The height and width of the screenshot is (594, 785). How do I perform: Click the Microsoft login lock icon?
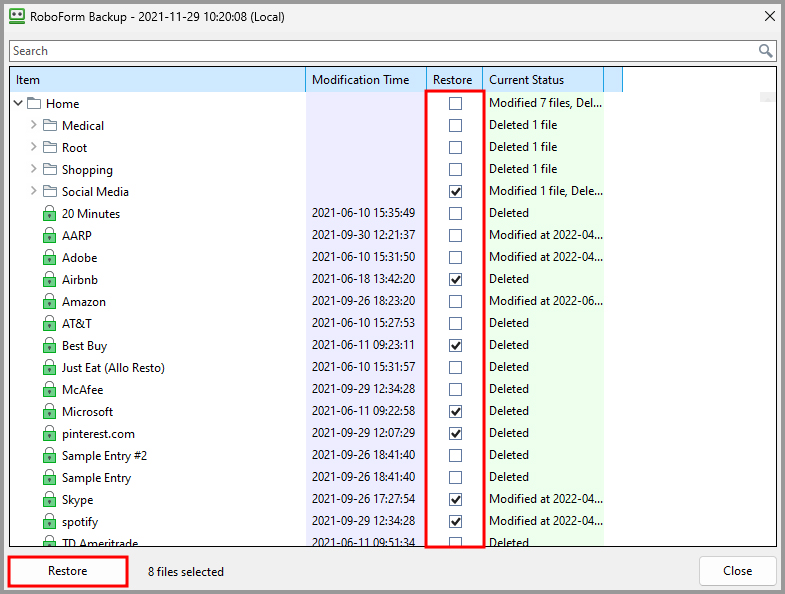coord(49,411)
